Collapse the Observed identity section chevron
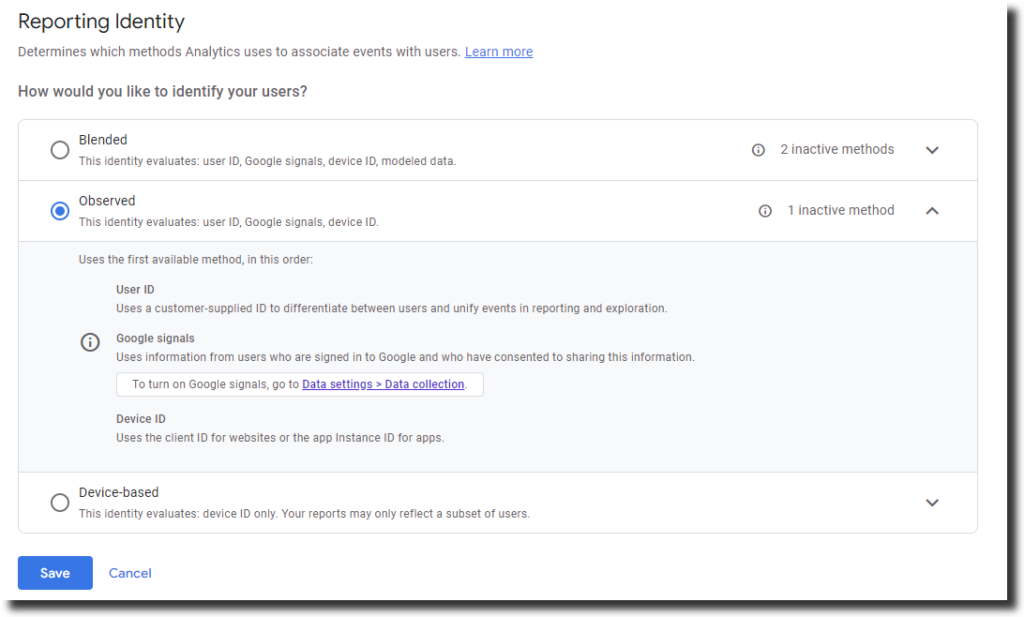Screen dimensions: 1024x617 (932, 211)
